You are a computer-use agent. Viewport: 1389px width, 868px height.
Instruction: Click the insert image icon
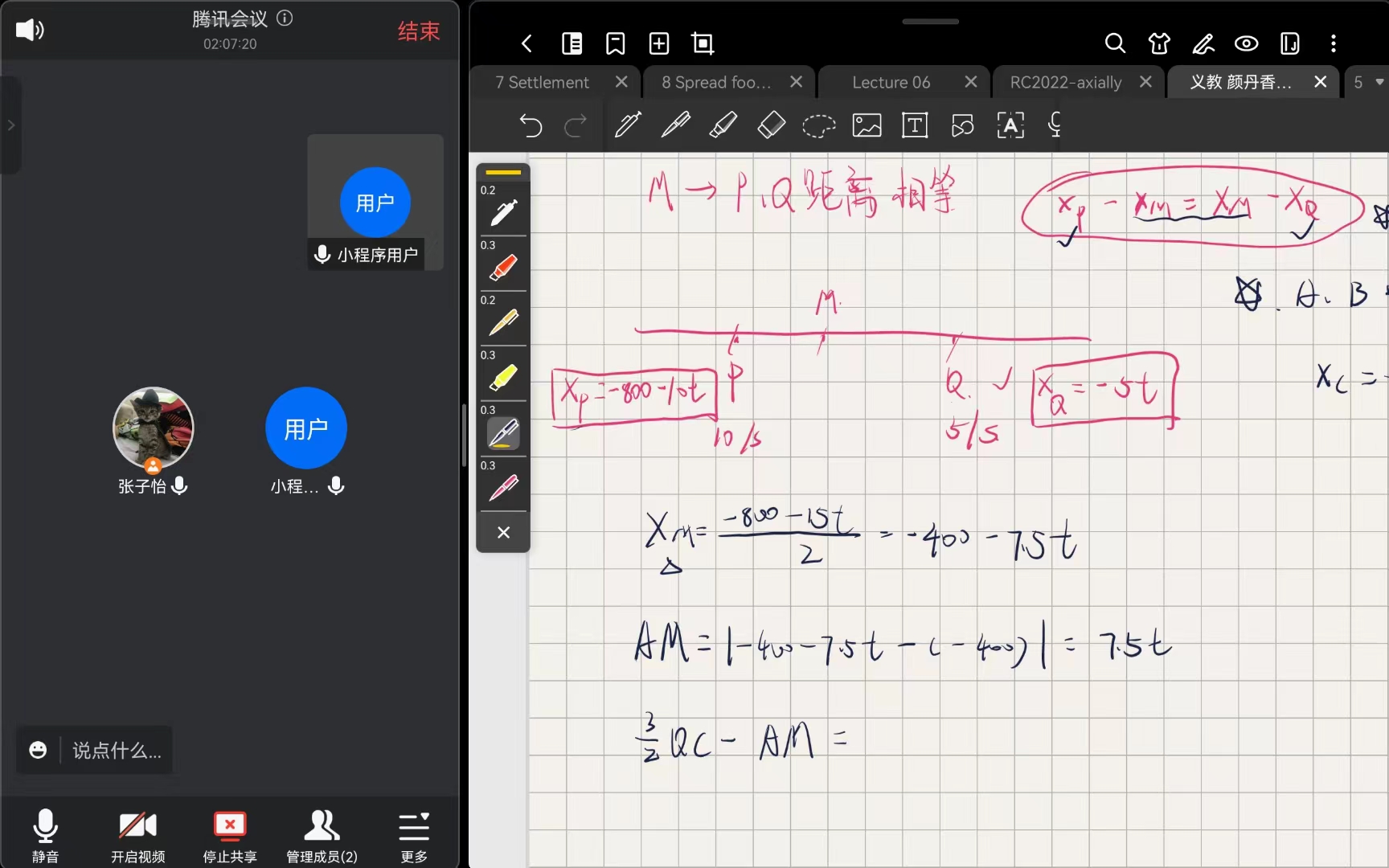(x=867, y=125)
